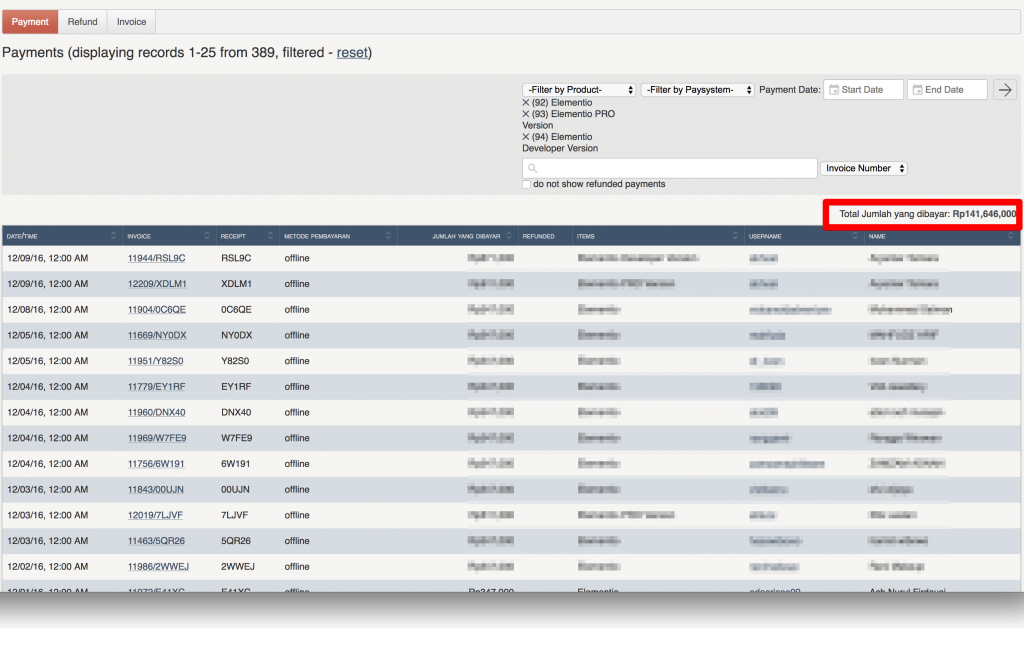Open invoice 11944/RSL9C
Screen dimensions: 1024x649
tap(156, 258)
